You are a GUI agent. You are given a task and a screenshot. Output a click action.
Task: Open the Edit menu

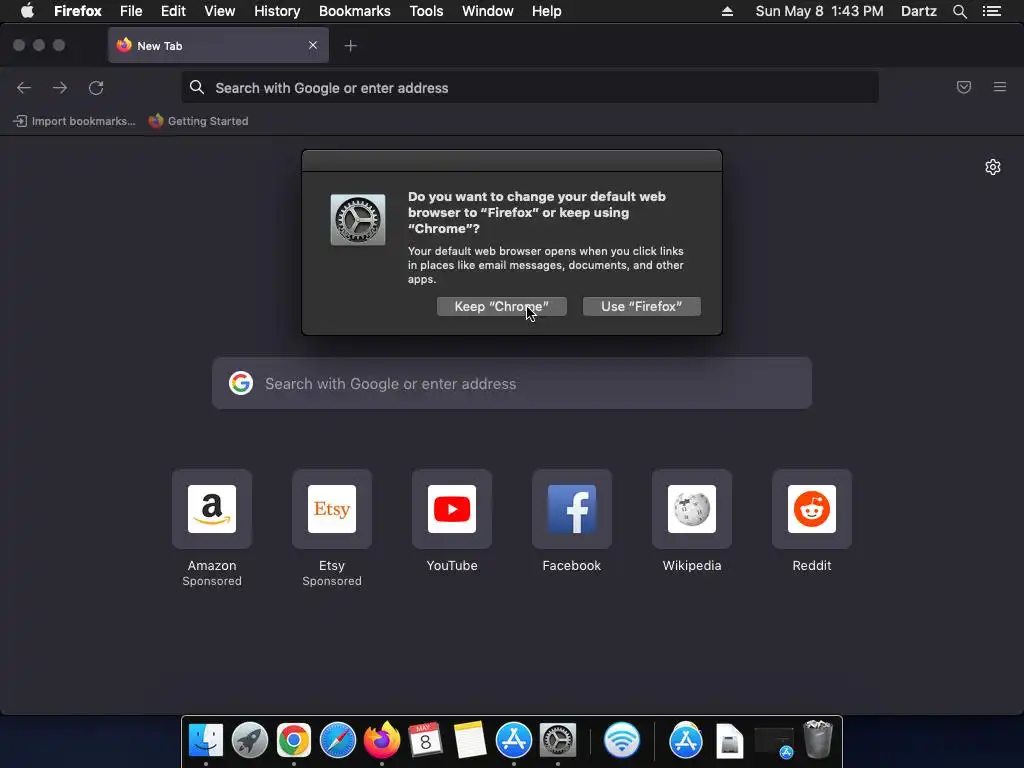(x=173, y=11)
